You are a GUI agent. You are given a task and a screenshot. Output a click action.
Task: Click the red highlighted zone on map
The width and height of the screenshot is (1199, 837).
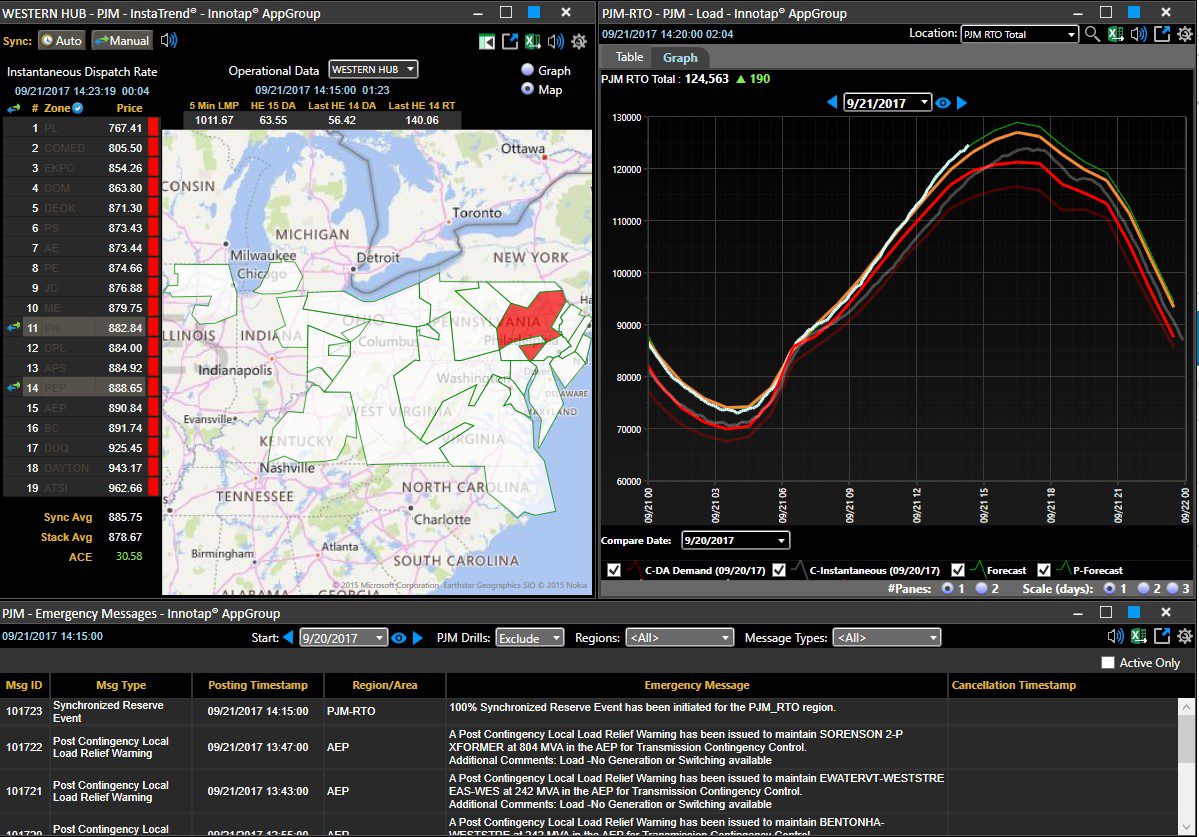tap(532, 323)
